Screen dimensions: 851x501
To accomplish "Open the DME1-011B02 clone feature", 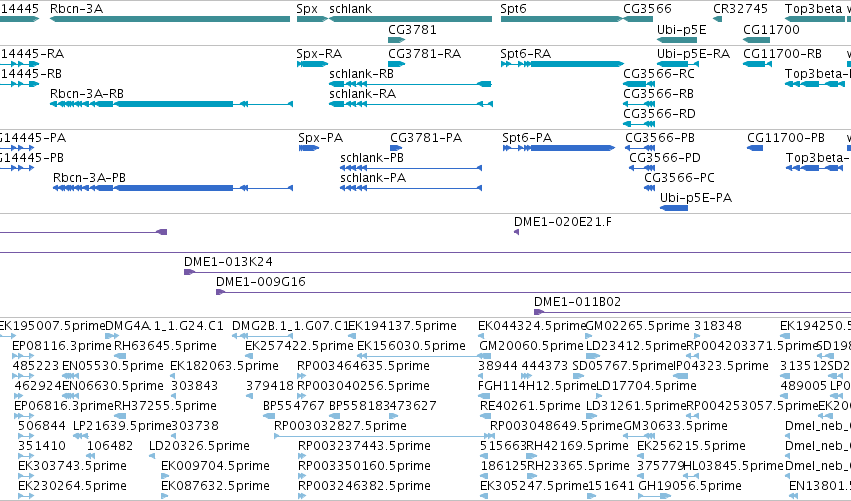I will point(693,313).
